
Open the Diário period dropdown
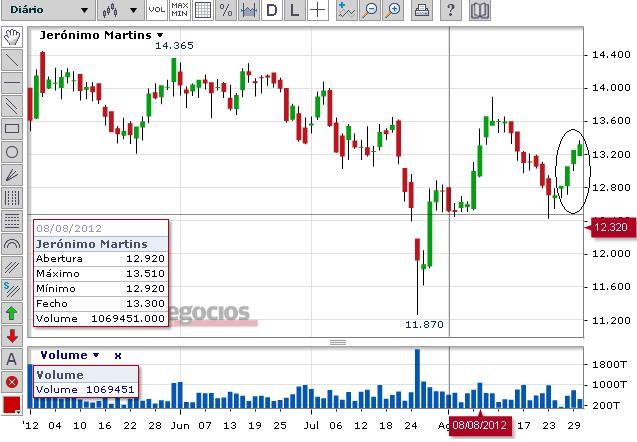tap(48, 10)
